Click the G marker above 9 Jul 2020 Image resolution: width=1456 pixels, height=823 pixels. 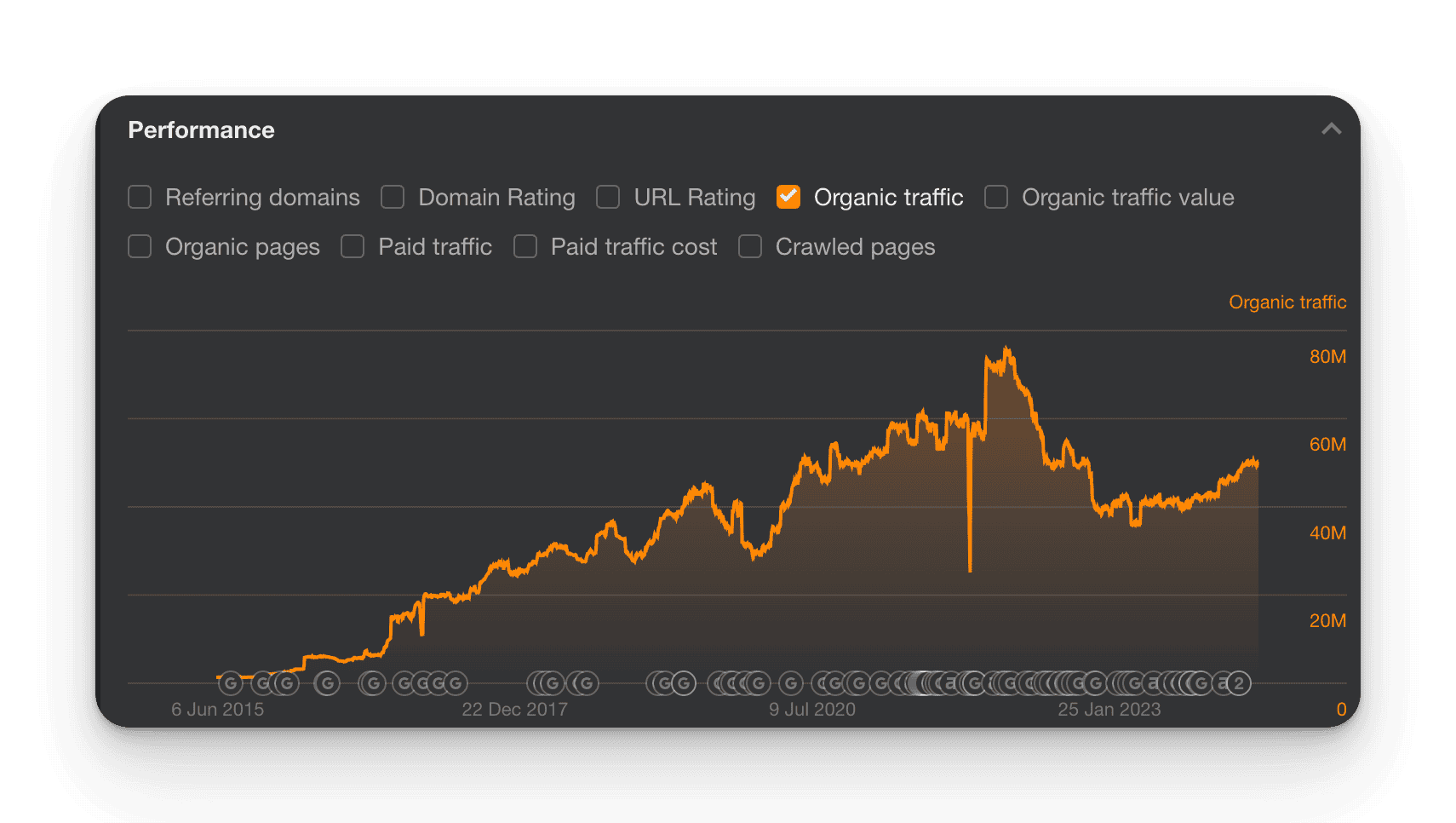pyautogui.click(x=791, y=683)
